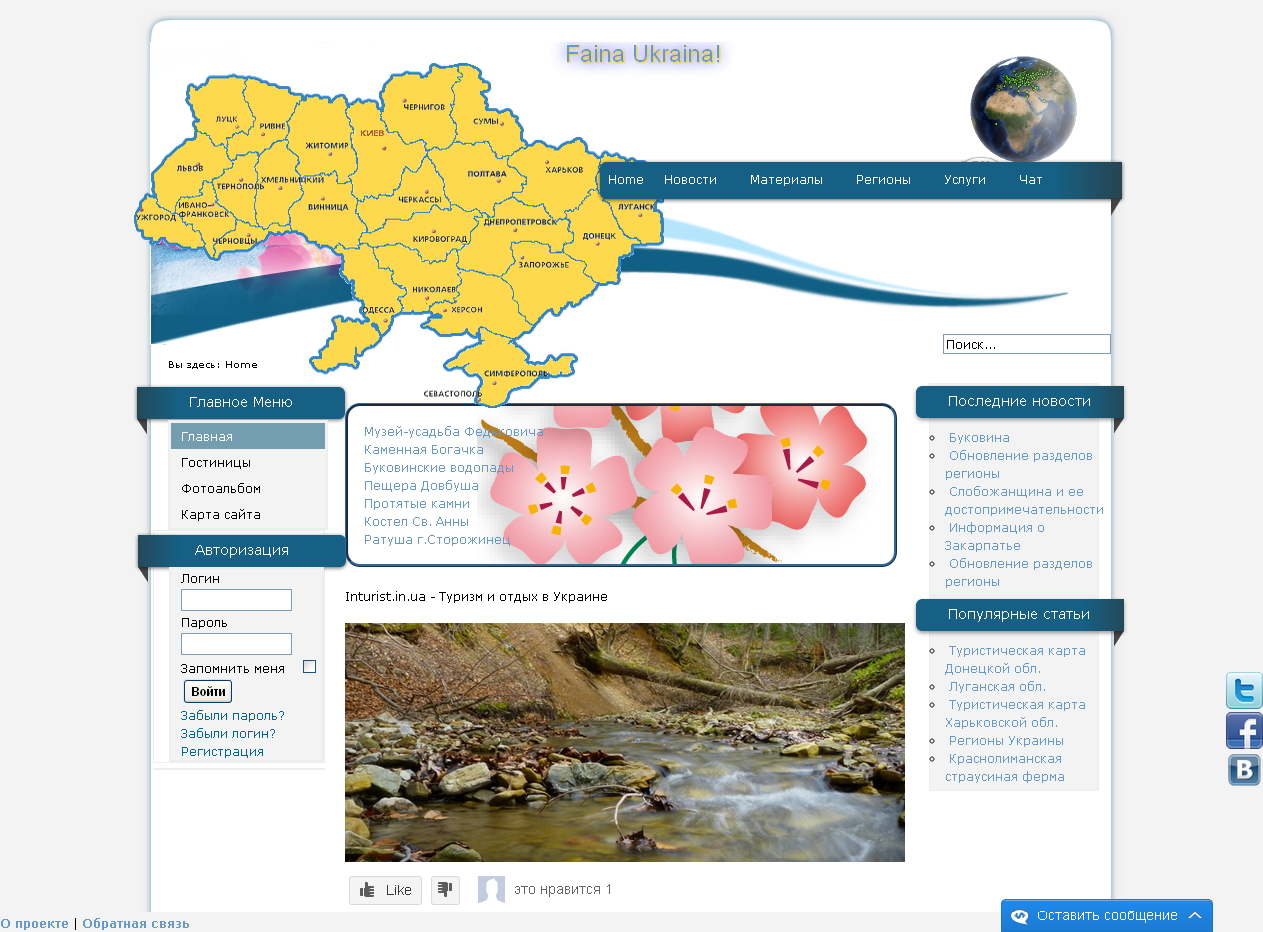The image size is (1263, 932).
Task: Open the Регистрация link
Action: pos(222,752)
